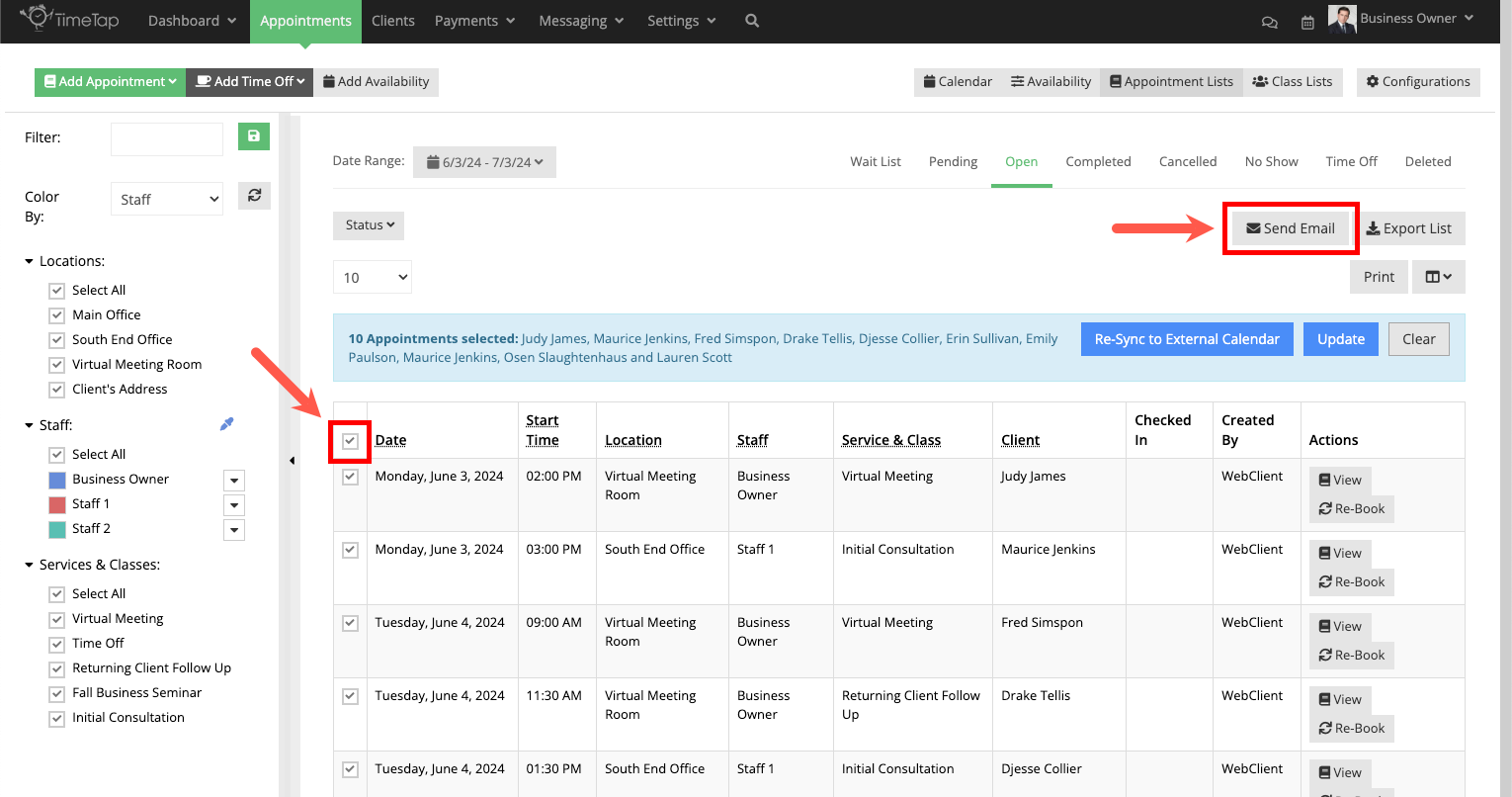1512x797 pixels.
Task: Open the Payments menu
Action: [x=473, y=20]
